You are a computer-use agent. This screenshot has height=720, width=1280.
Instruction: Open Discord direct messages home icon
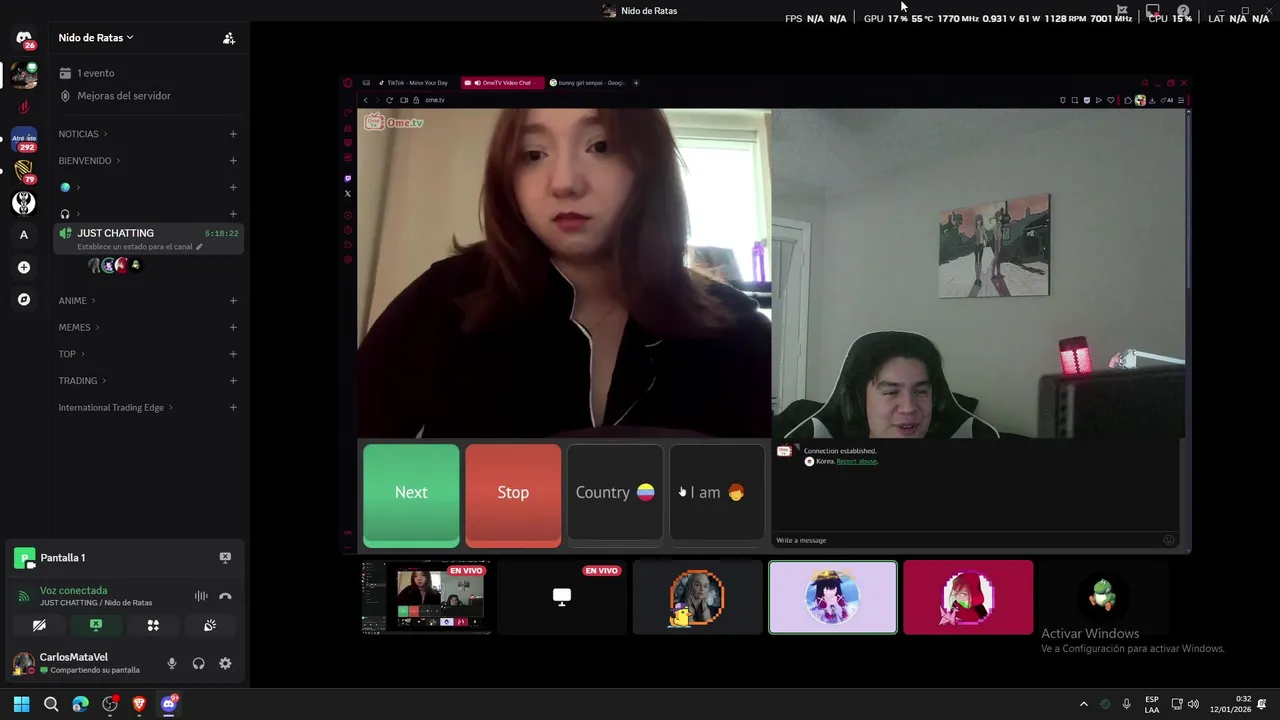click(x=24, y=38)
